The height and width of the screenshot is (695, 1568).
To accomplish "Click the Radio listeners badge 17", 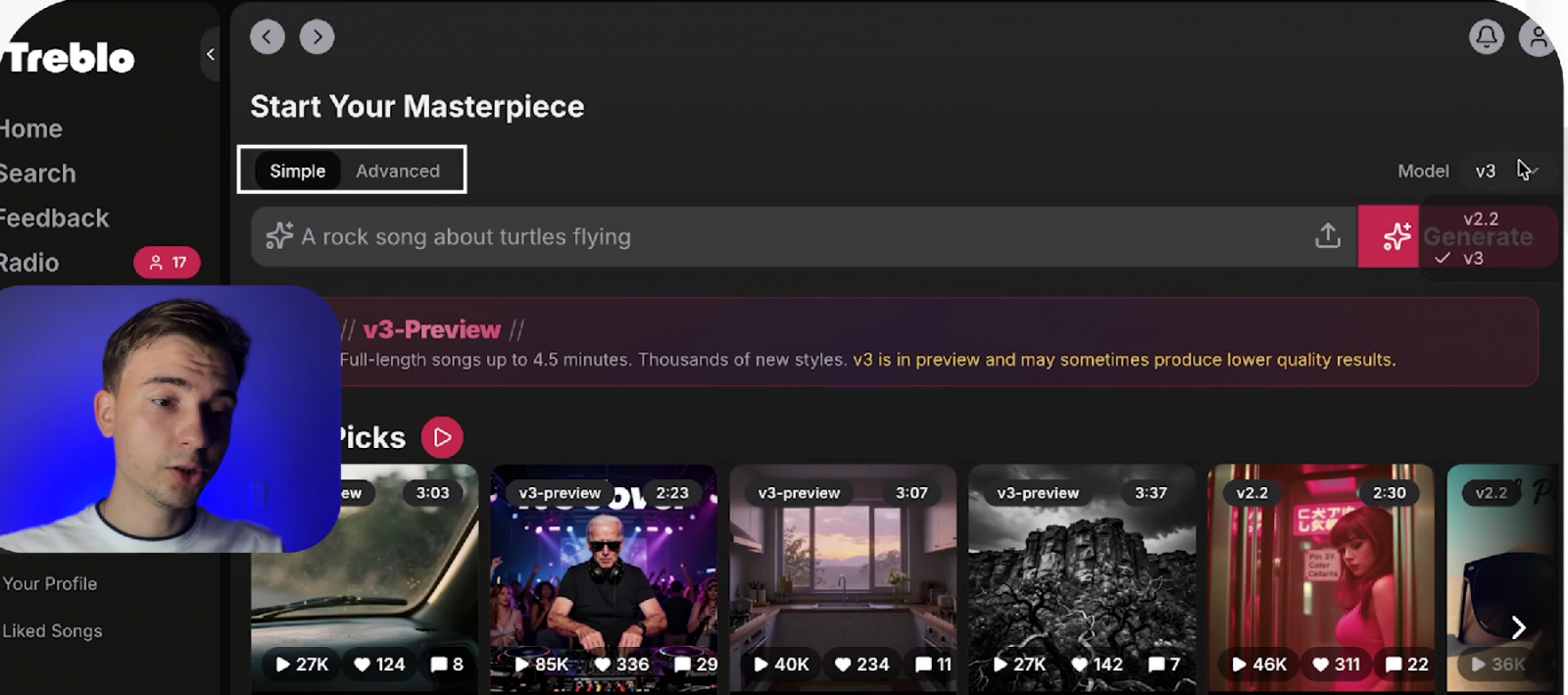I will 167,262.
